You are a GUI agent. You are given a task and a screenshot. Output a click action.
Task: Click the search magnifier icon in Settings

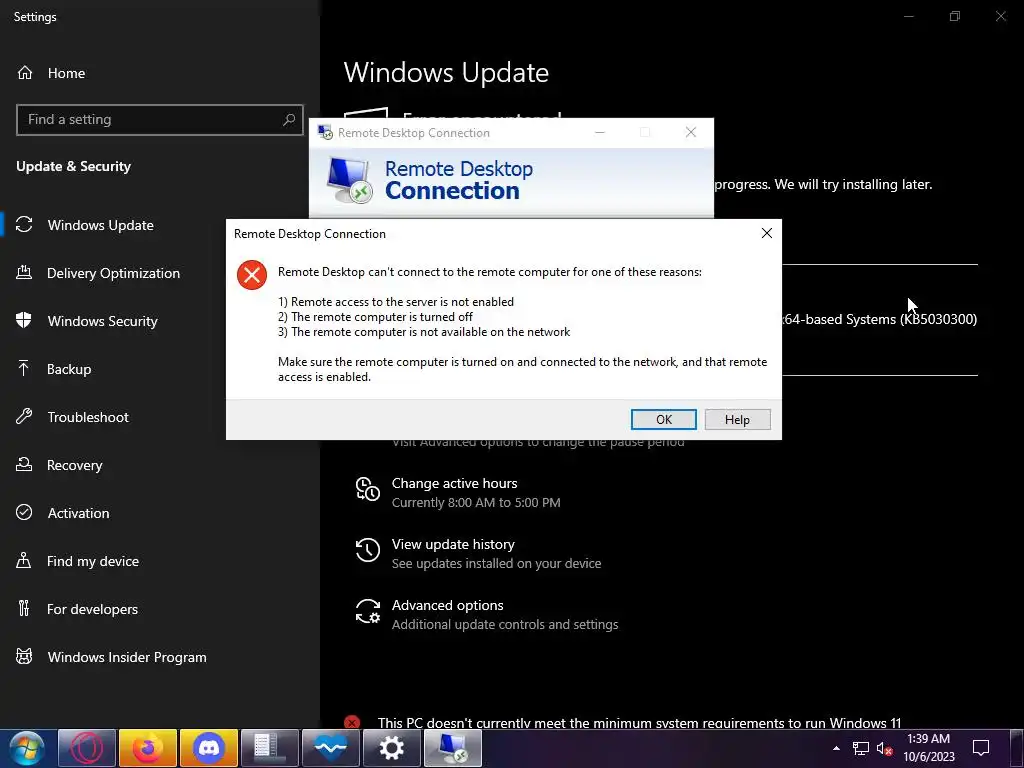pos(289,120)
